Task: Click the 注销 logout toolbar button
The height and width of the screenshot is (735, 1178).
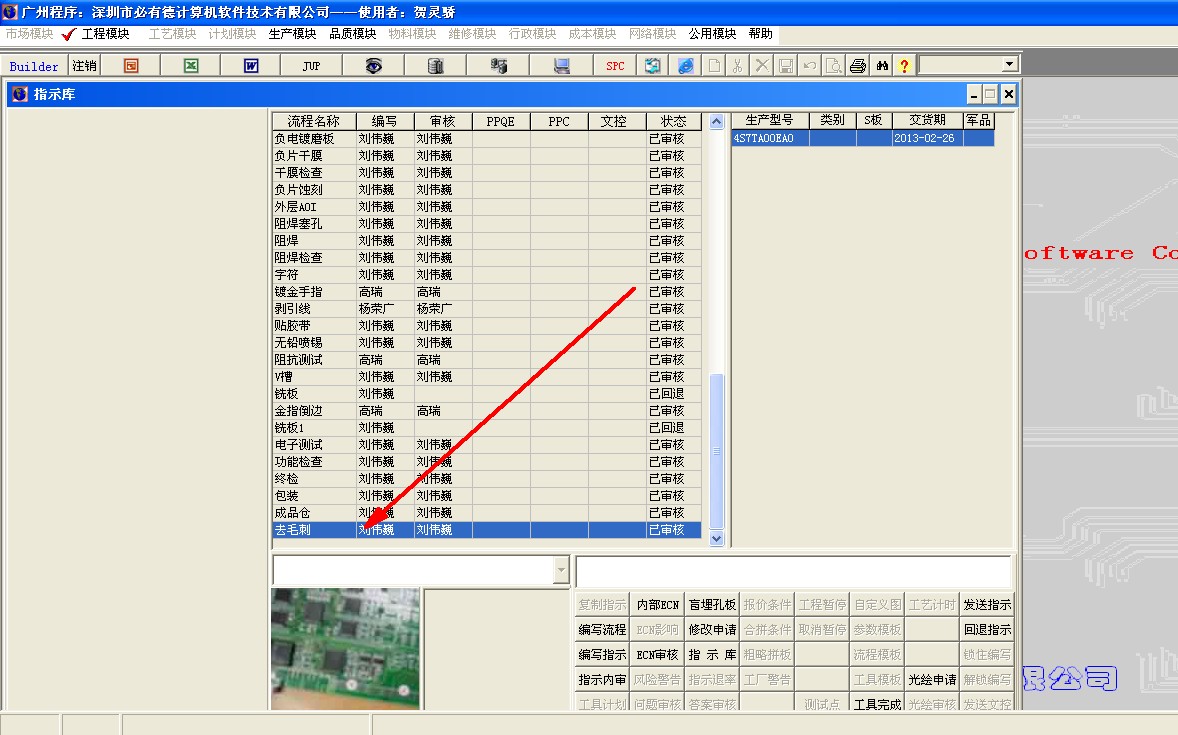Action: tap(84, 66)
